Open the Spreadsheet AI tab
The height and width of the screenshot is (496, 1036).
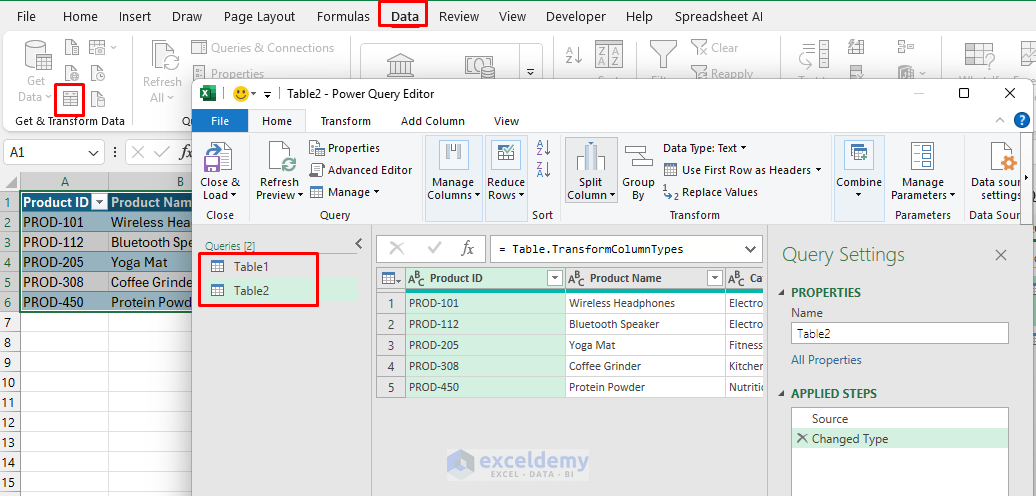(719, 17)
